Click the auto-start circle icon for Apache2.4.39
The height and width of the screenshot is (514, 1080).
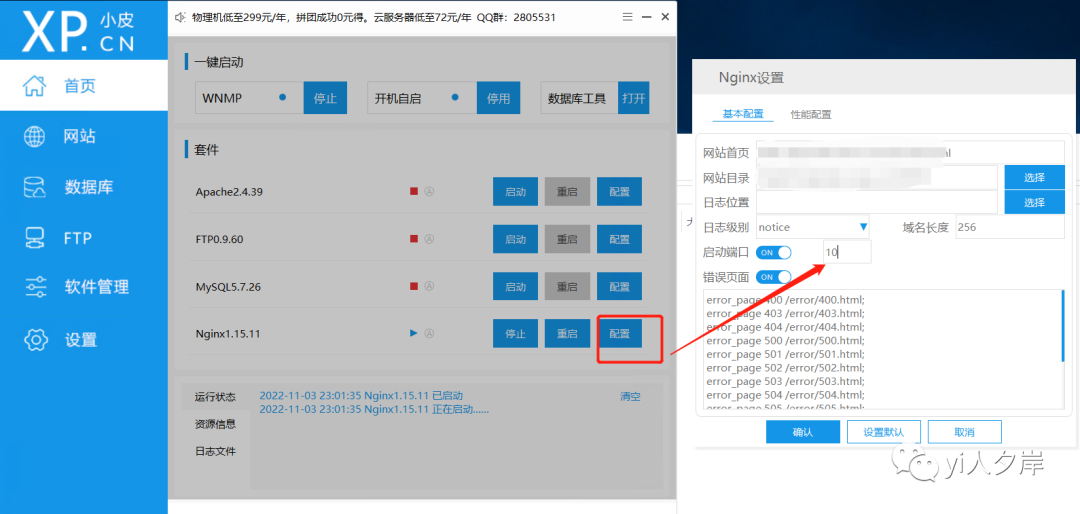click(428, 192)
